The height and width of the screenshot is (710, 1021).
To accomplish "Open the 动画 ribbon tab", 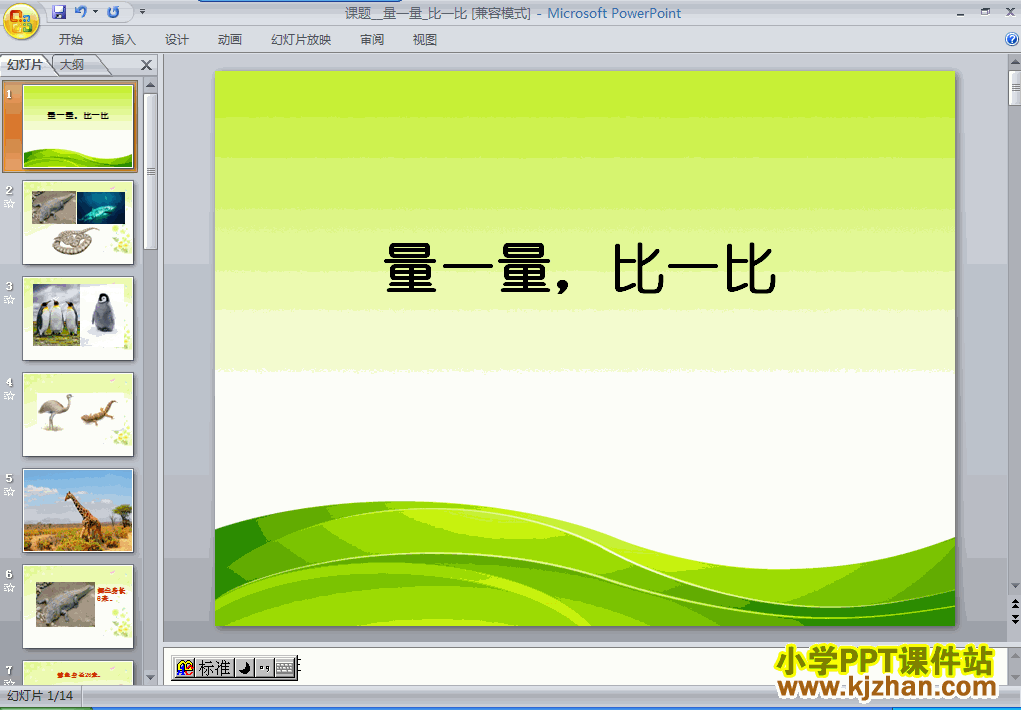I will (230, 40).
